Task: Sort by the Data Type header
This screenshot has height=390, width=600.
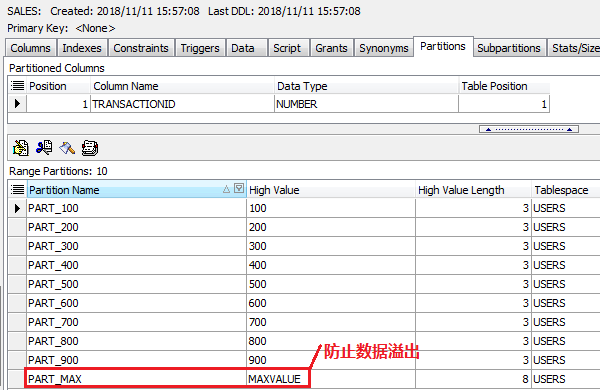Action: 366,86
